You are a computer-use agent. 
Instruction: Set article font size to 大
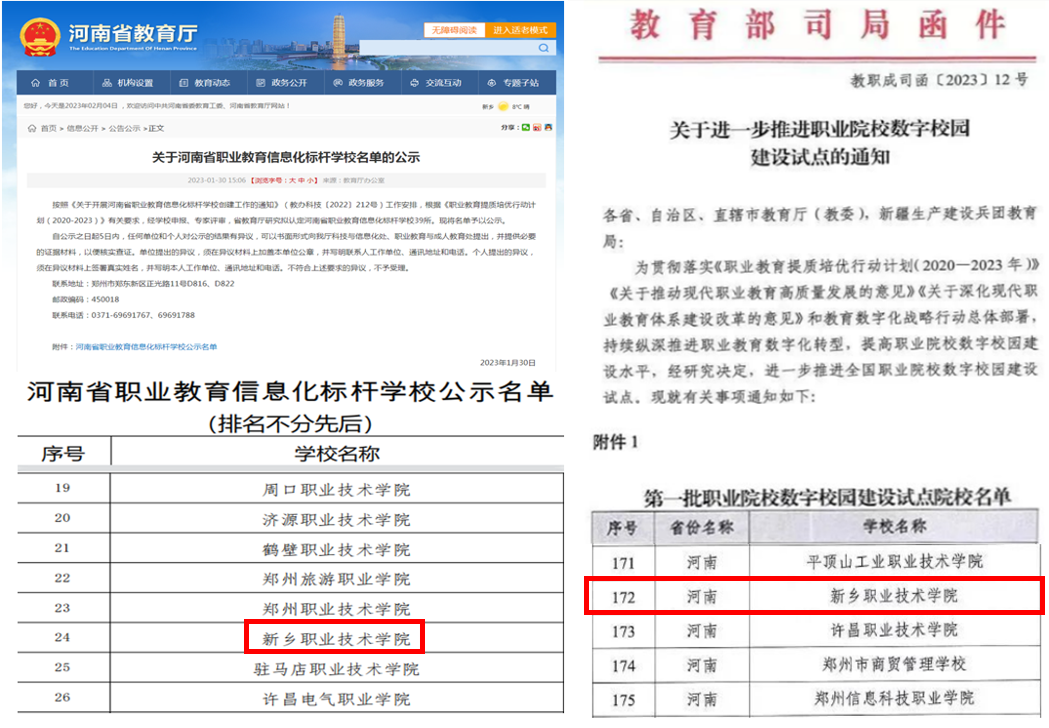coord(292,181)
